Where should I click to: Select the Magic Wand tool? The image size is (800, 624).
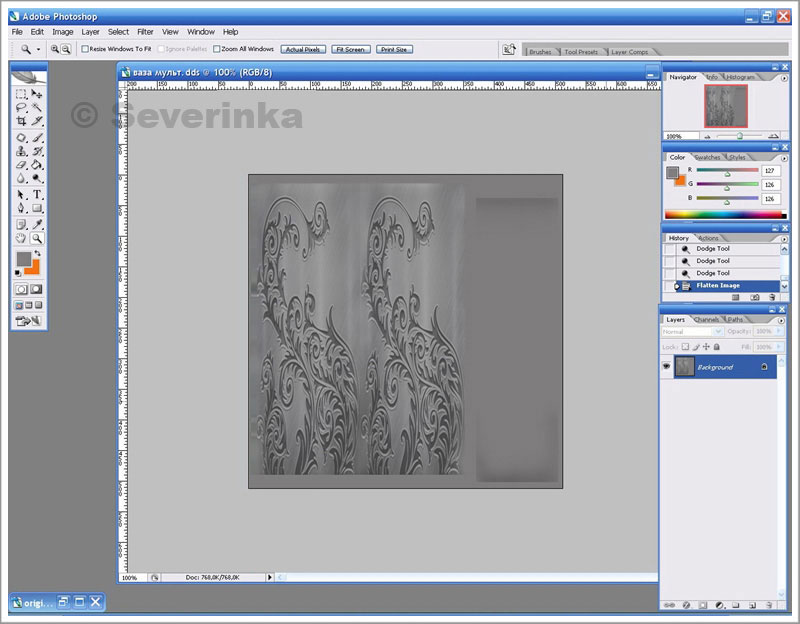(37, 107)
